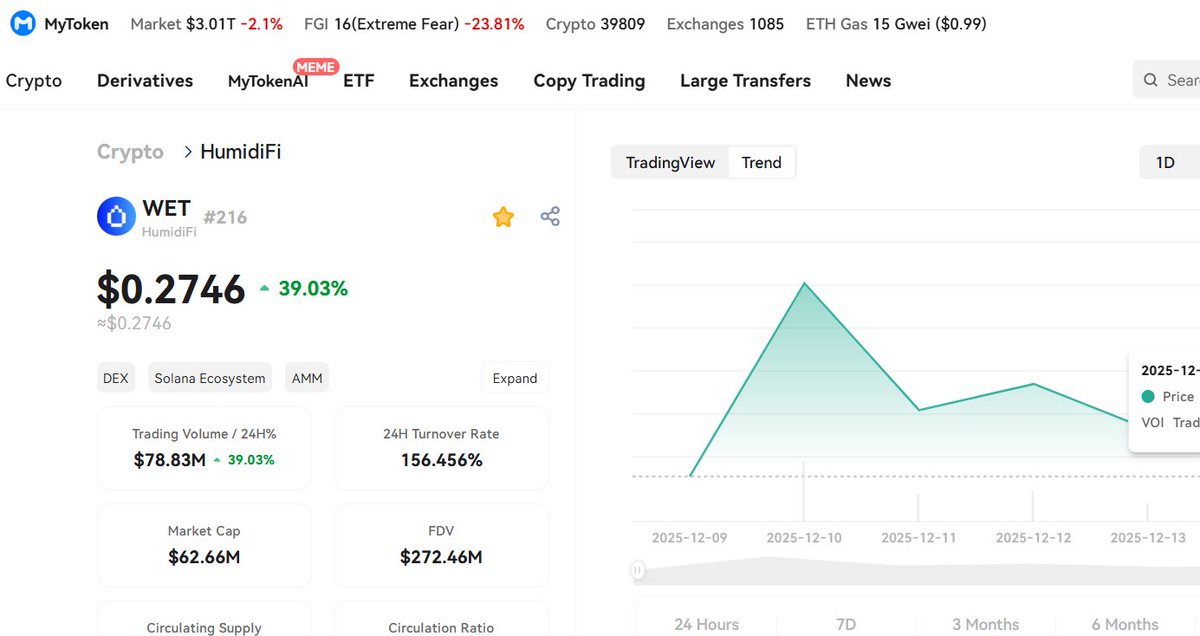
Task: Click the MEME badge on MyTokenAI
Action: pyautogui.click(x=315, y=66)
